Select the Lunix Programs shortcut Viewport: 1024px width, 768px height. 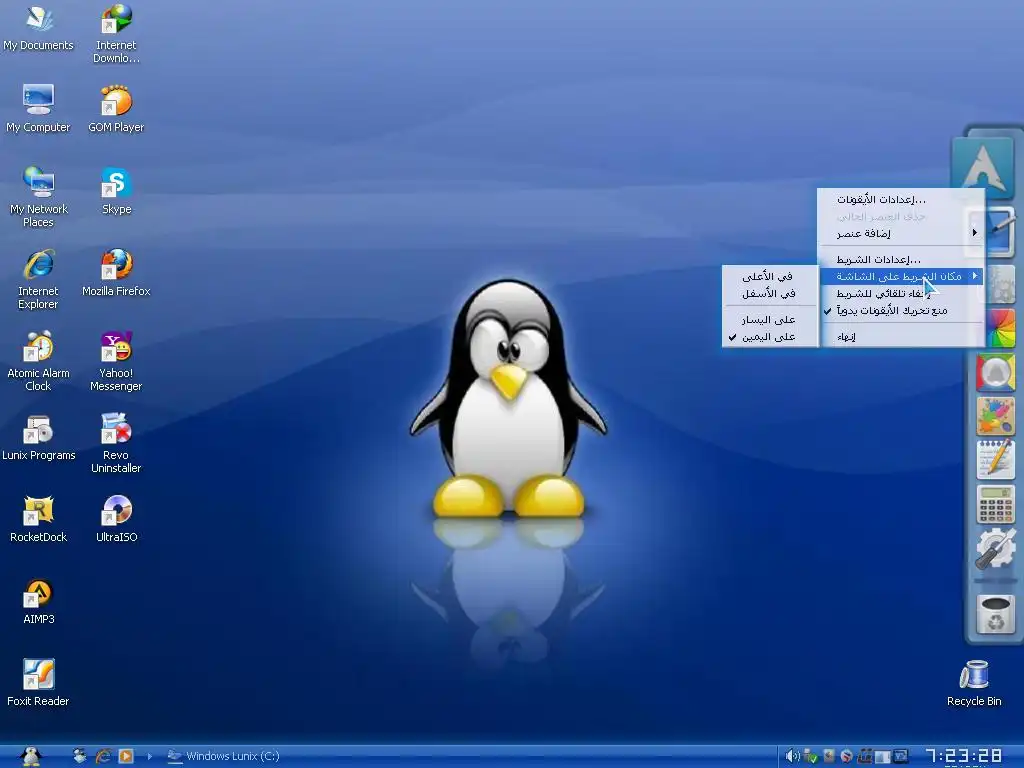click(x=39, y=437)
